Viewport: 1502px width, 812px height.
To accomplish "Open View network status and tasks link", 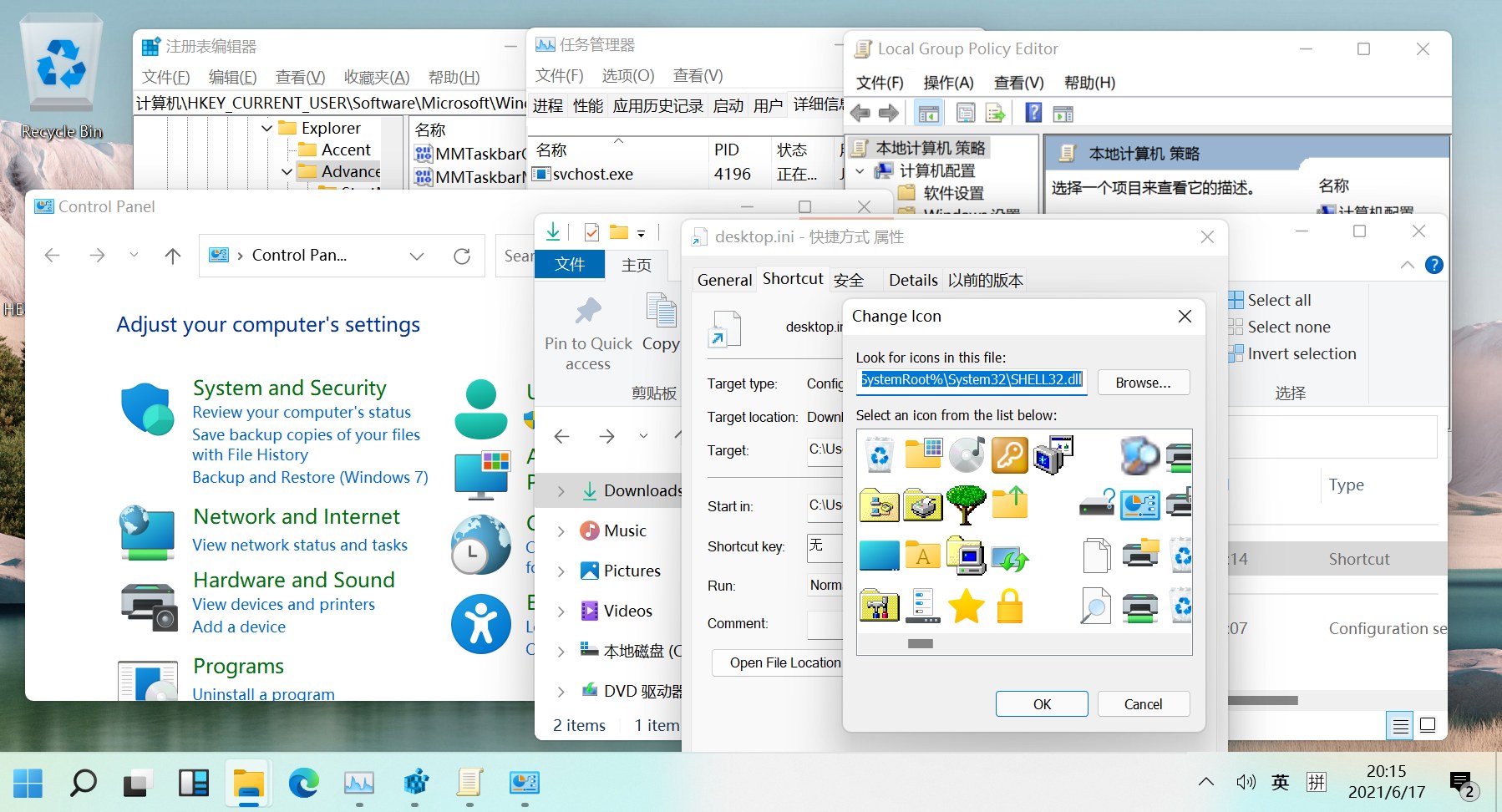I will pyautogui.click(x=300, y=545).
